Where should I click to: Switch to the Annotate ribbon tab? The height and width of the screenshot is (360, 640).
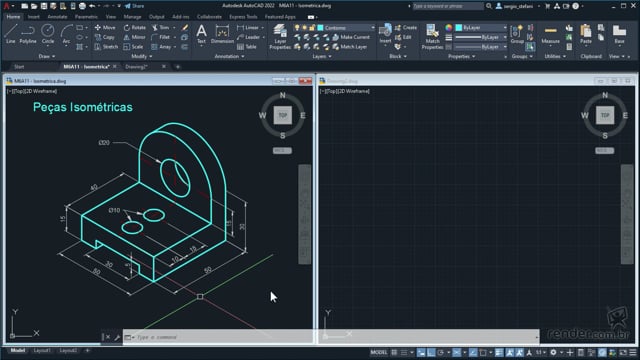pyautogui.click(x=57, y=17)
